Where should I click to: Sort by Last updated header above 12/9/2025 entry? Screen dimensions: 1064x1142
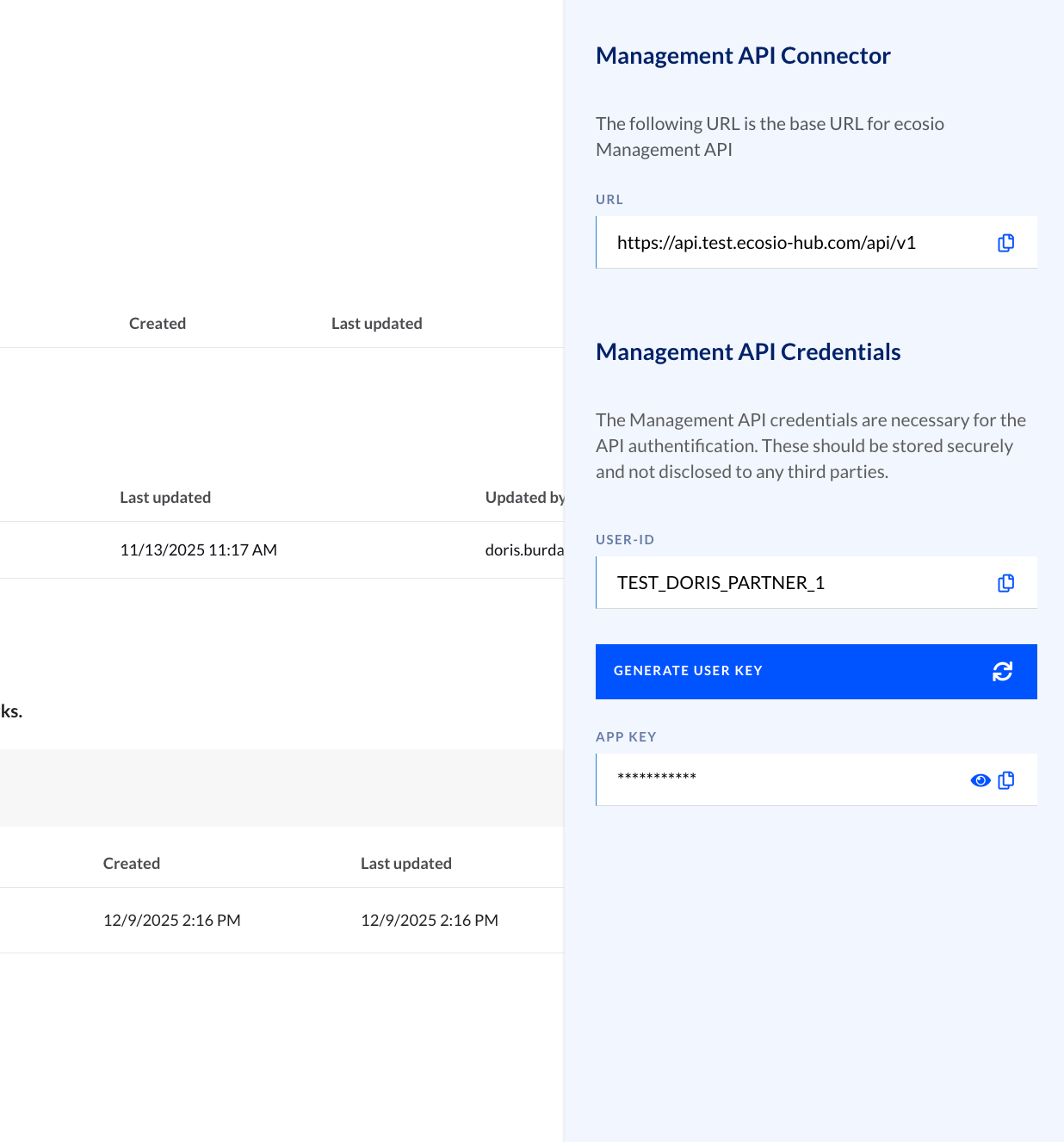tap(406, 864)
